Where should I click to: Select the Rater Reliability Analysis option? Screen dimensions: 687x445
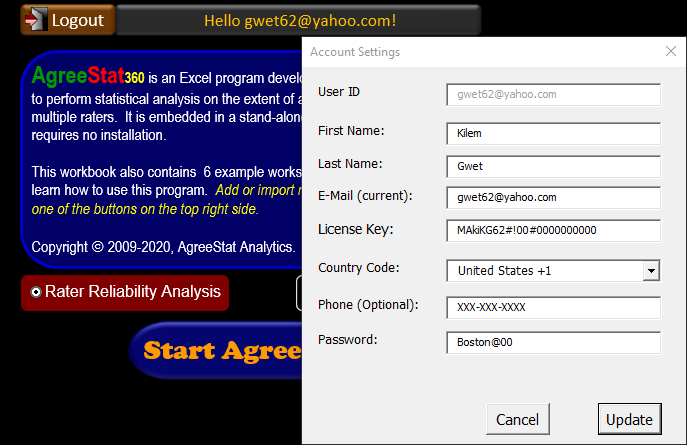click(125, 293)
